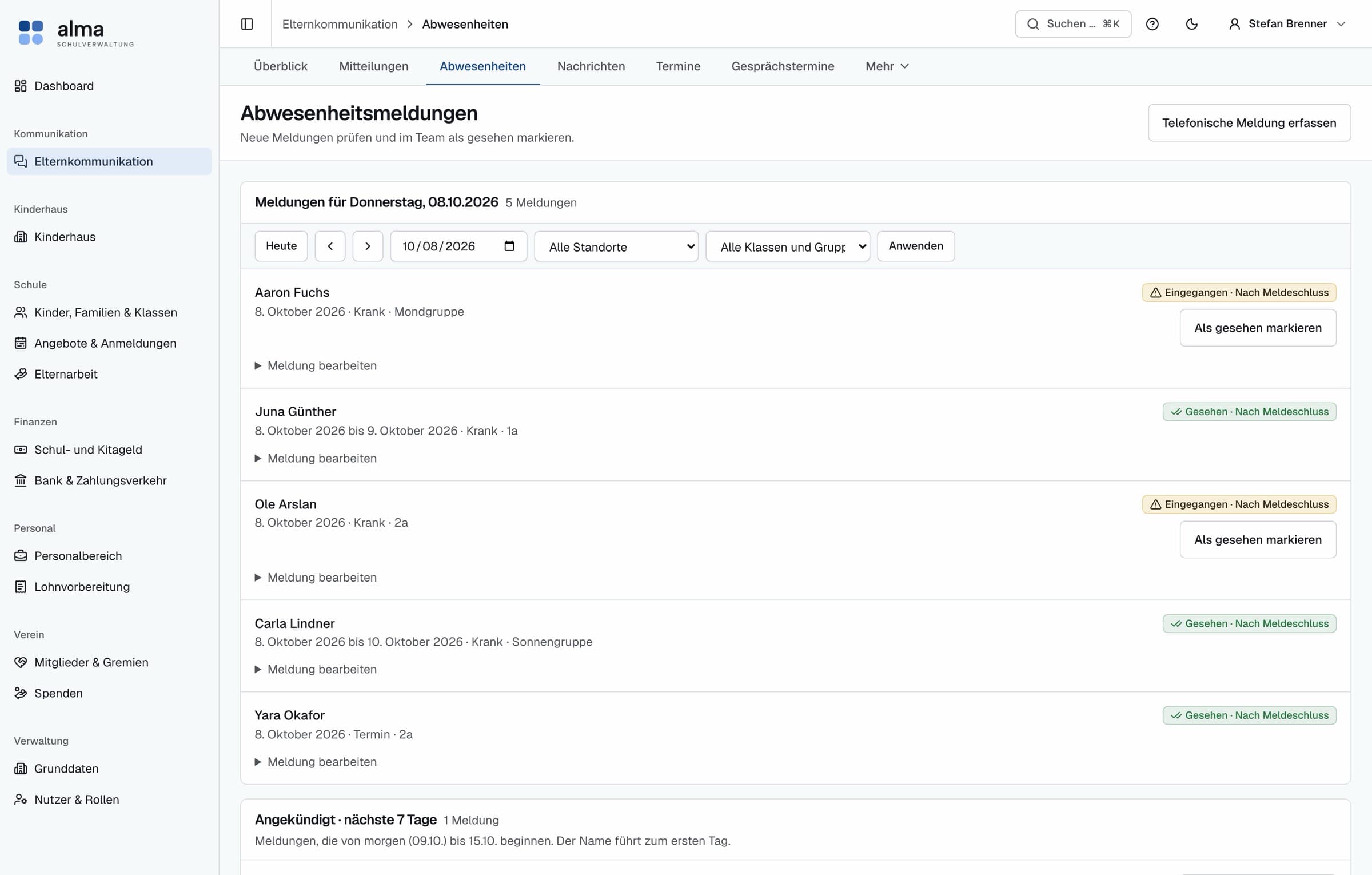This screenshot has height=875, width=1372.
Task: Open Alle Standorte dropdown
Action: pos(616,246)
